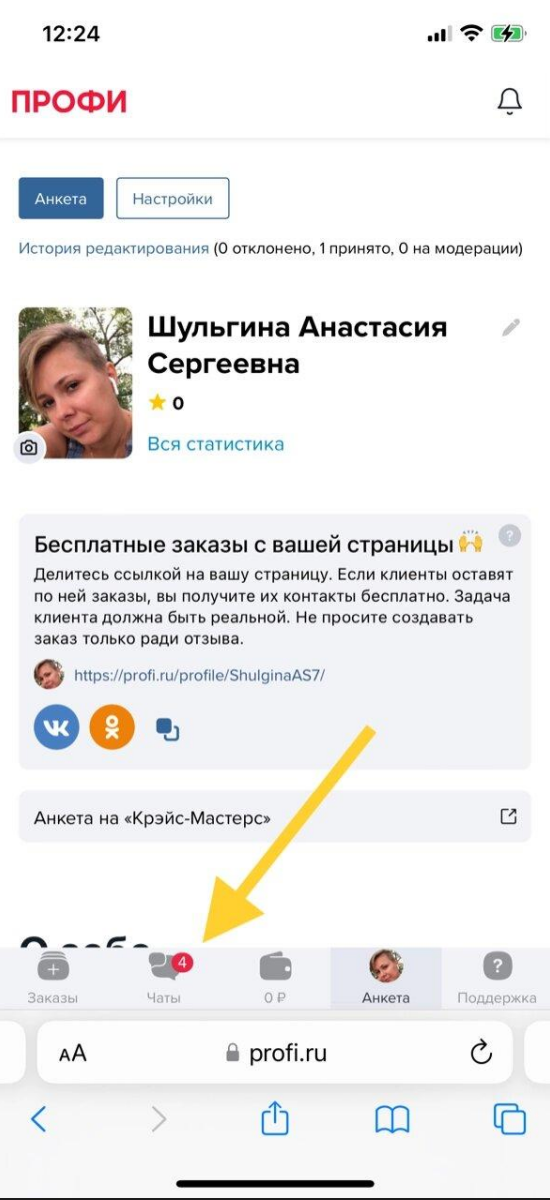Open help question mark in free orders card

point(510,536)
